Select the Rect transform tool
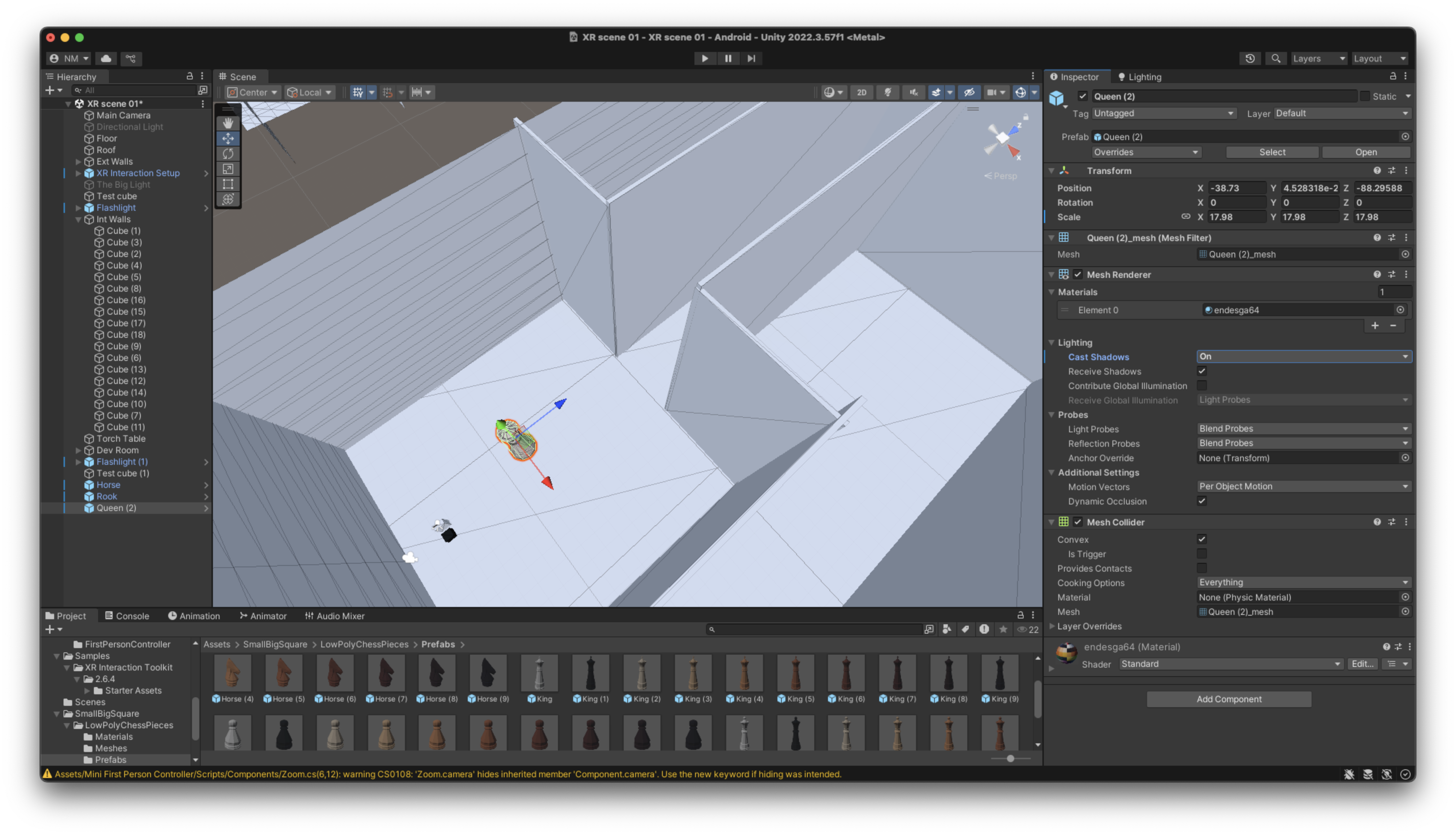 (228, 184)
